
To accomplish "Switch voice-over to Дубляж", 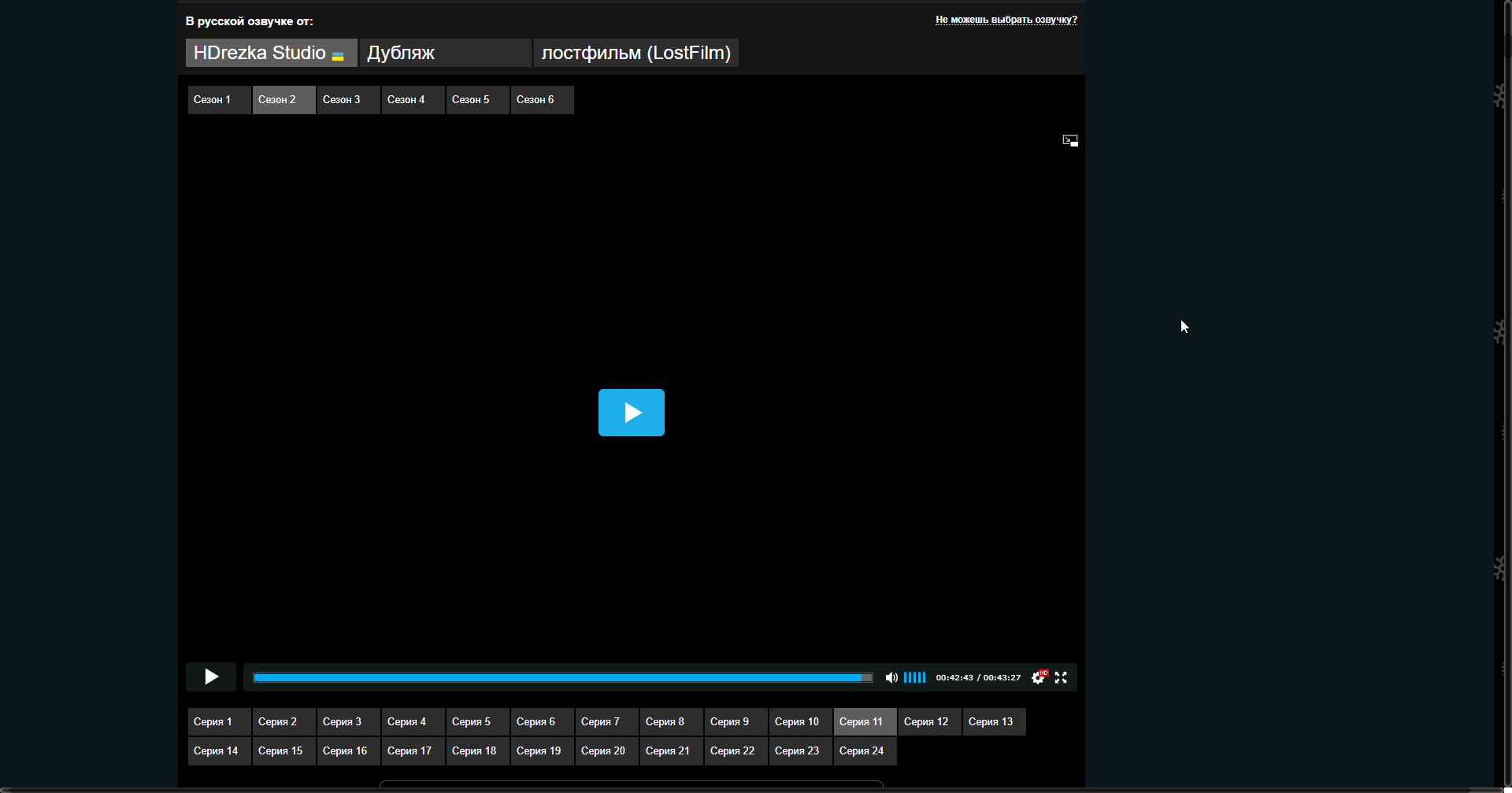I will click(x=445, y=53).
